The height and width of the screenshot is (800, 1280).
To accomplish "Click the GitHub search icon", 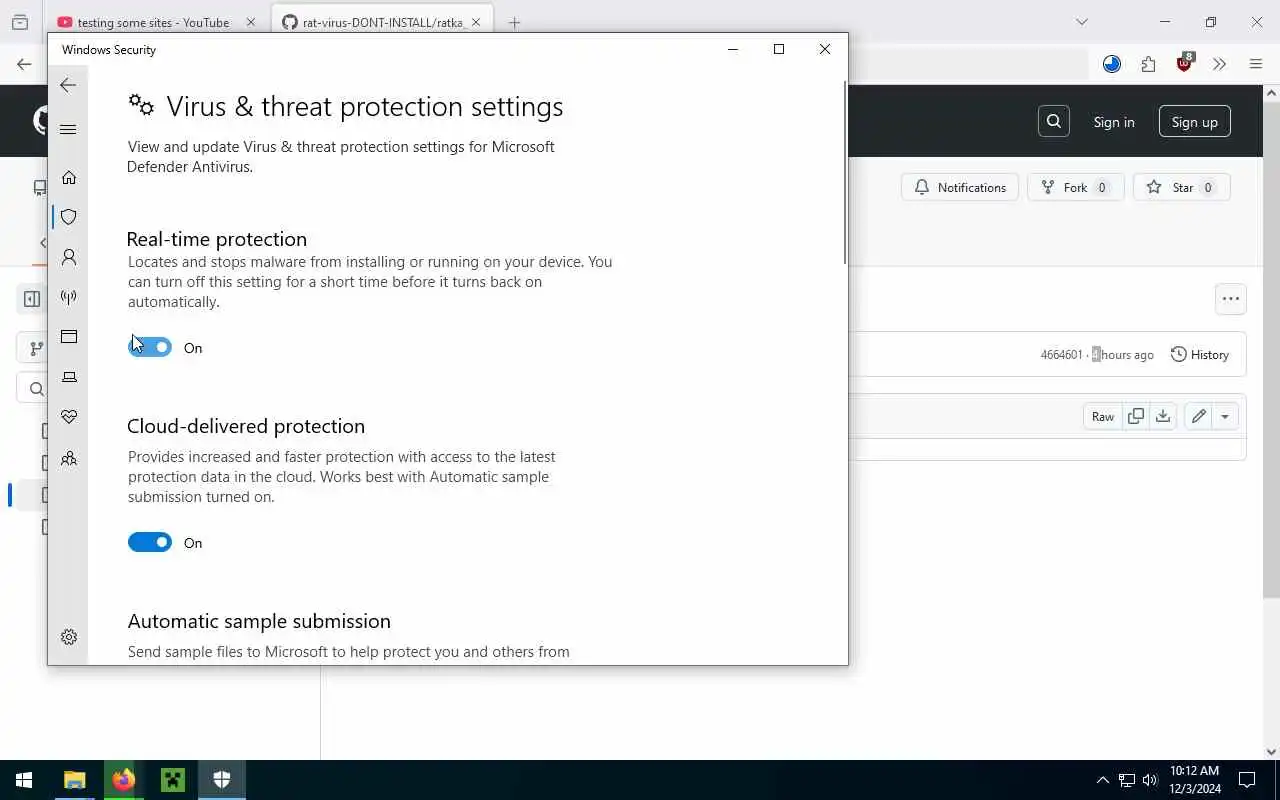I will 1054,121.
